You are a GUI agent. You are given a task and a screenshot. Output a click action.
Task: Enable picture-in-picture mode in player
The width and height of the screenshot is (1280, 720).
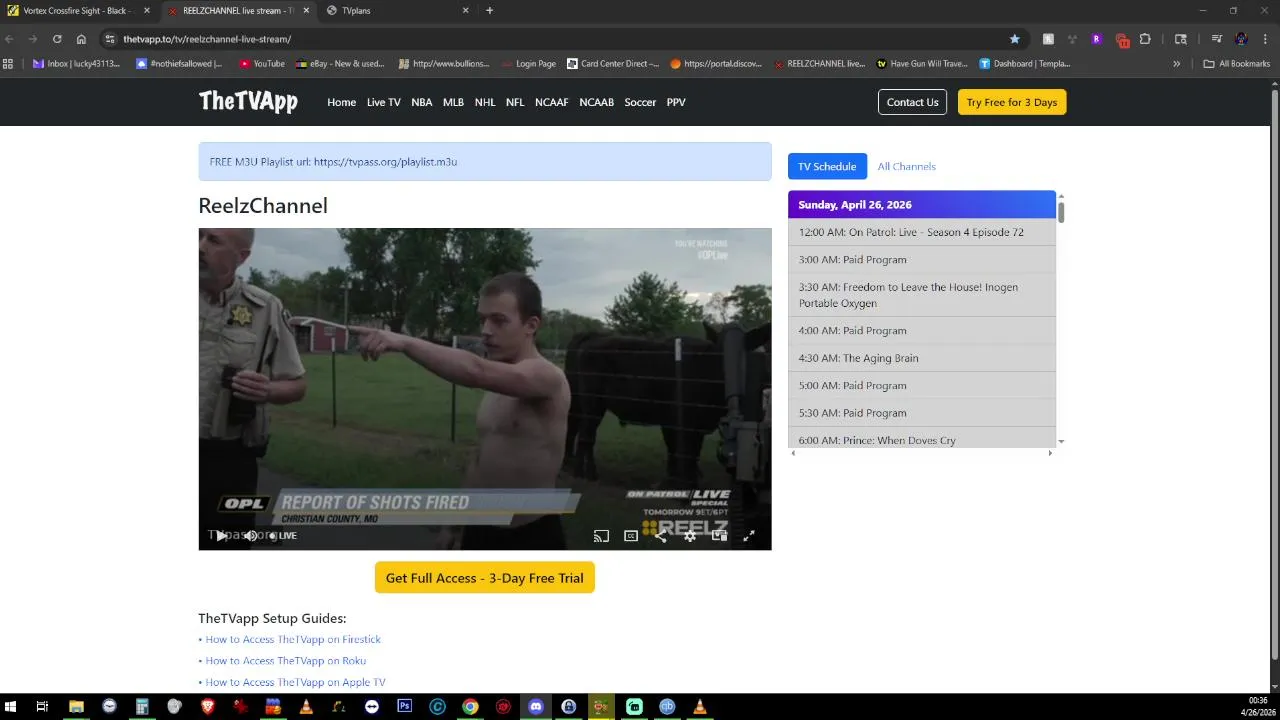[x=719, y=536]
